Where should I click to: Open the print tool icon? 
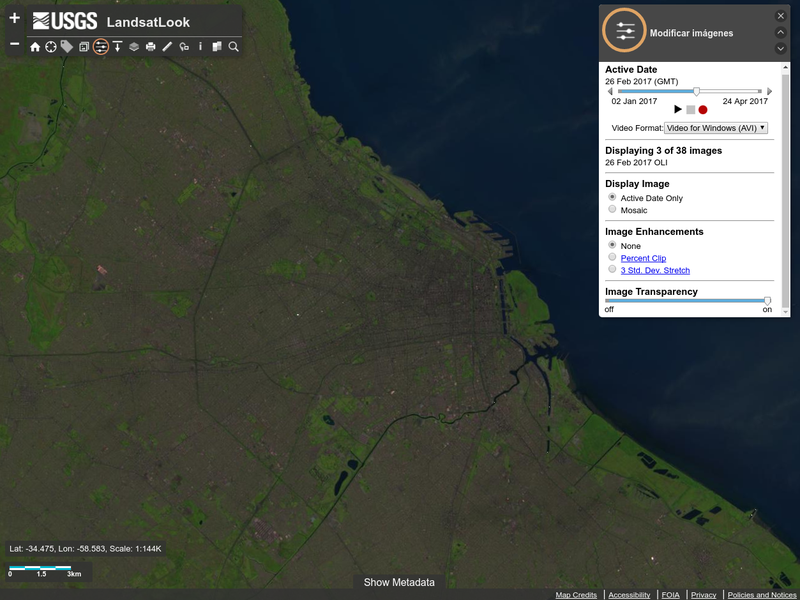[x=150, y=47]
